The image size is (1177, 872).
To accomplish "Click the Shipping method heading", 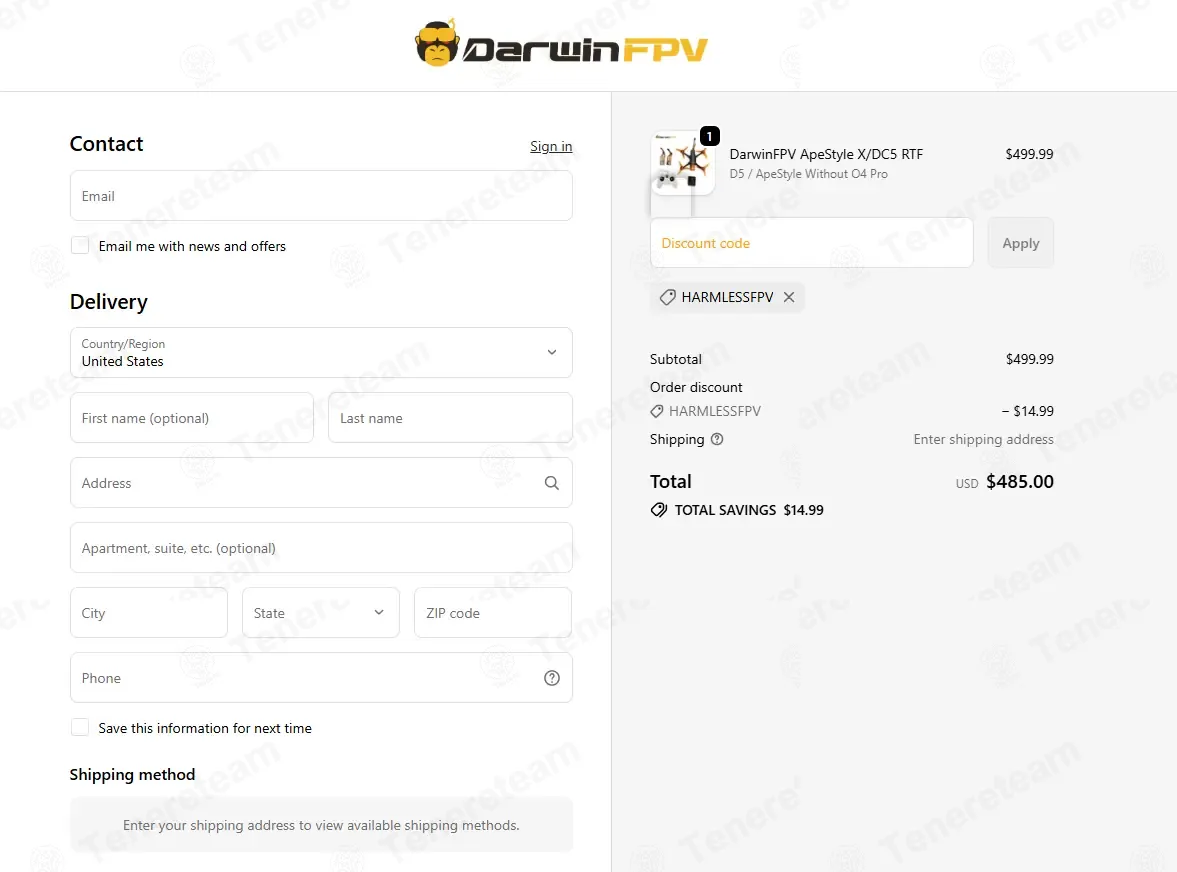I will tap(132, 774).
